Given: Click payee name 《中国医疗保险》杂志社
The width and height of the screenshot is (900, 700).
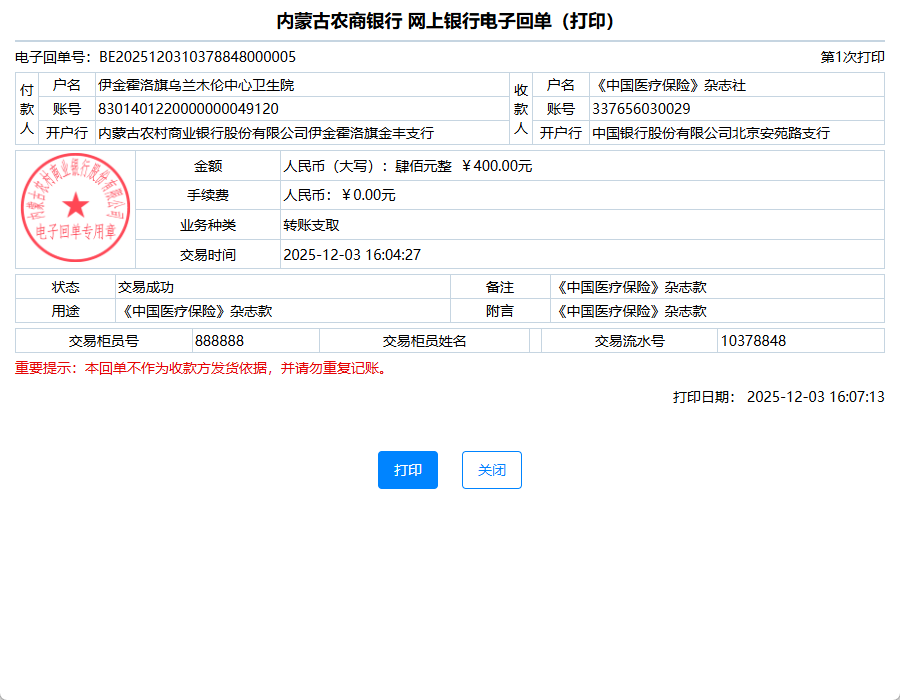Looking at the screenshot, I should click(668, 85).
